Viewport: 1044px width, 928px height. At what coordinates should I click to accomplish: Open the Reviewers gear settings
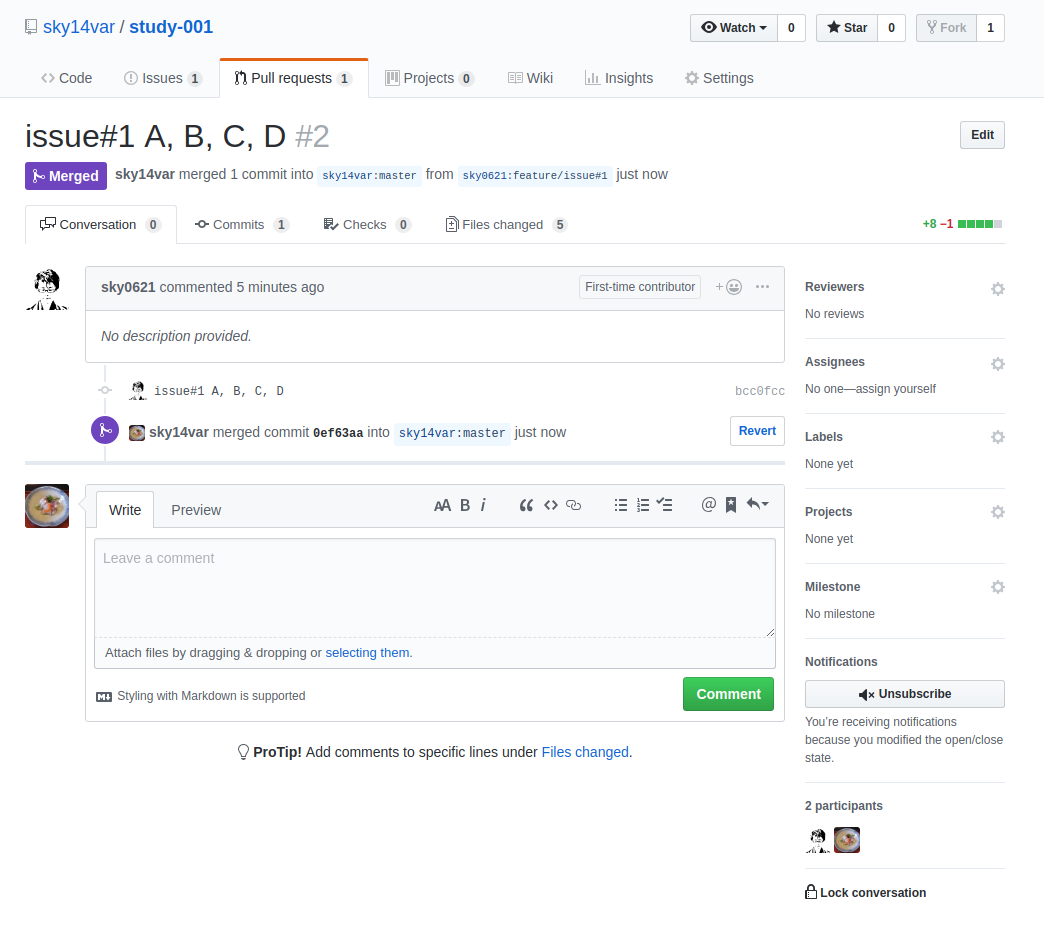[x=997, y=289]
